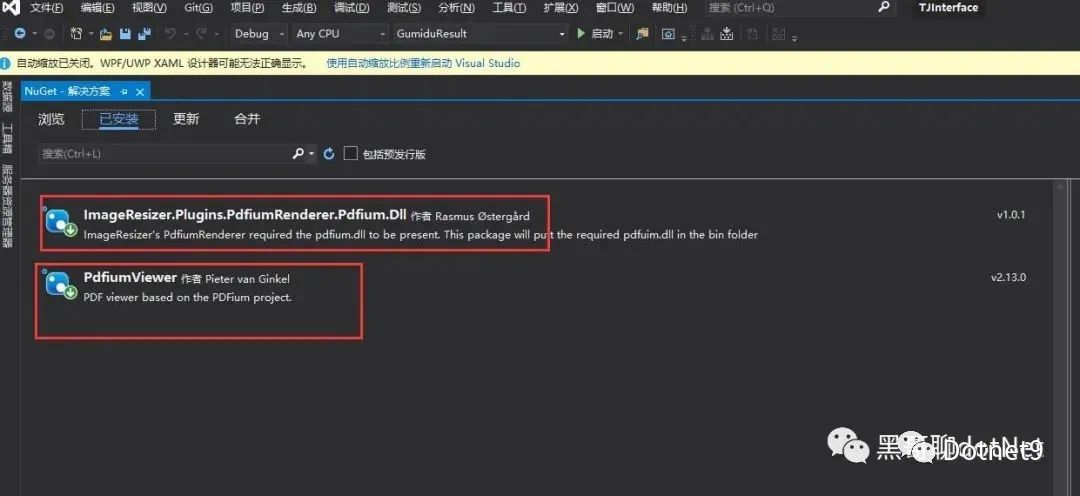Open the 帮助(H) menu

click(x=669, y=8)
